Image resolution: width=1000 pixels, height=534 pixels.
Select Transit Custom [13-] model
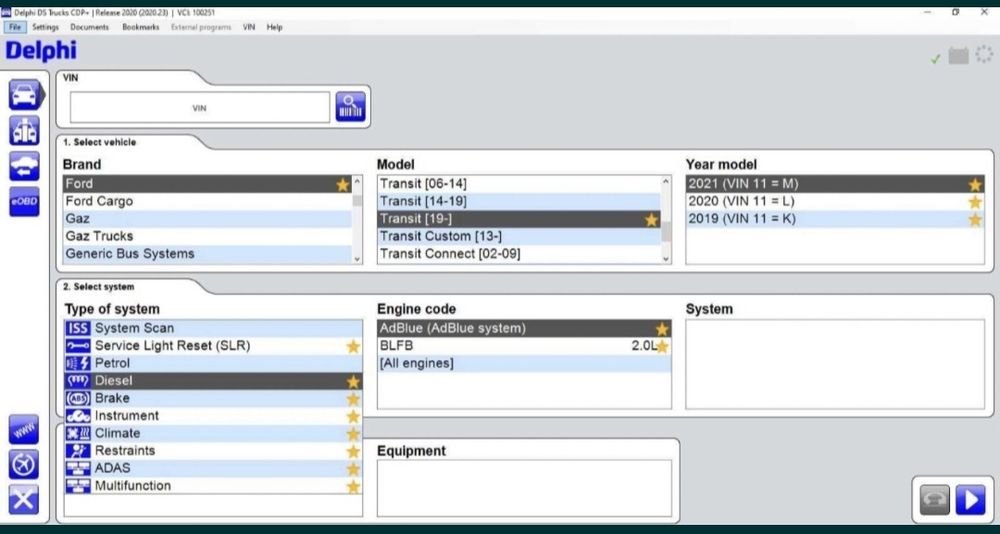click(x=519, y=236)
